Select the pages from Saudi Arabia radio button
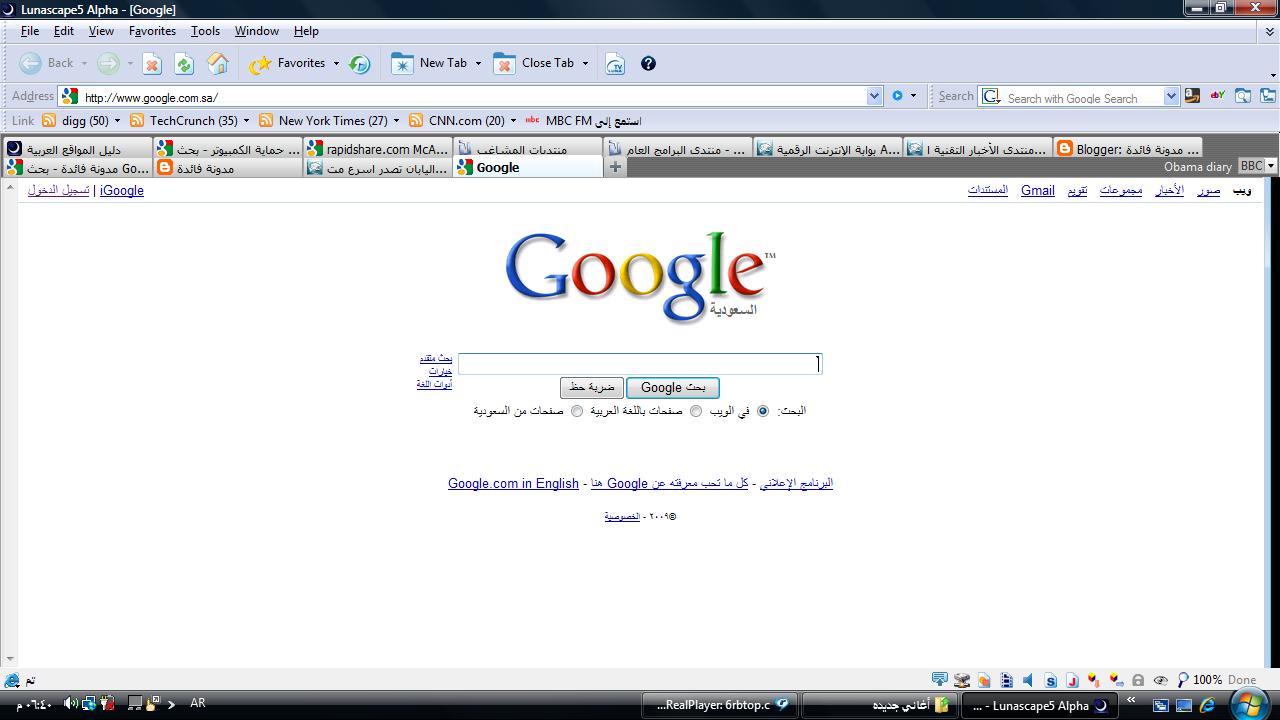The height and width of the screenshot is (720, 1280). tap(577, 411)
